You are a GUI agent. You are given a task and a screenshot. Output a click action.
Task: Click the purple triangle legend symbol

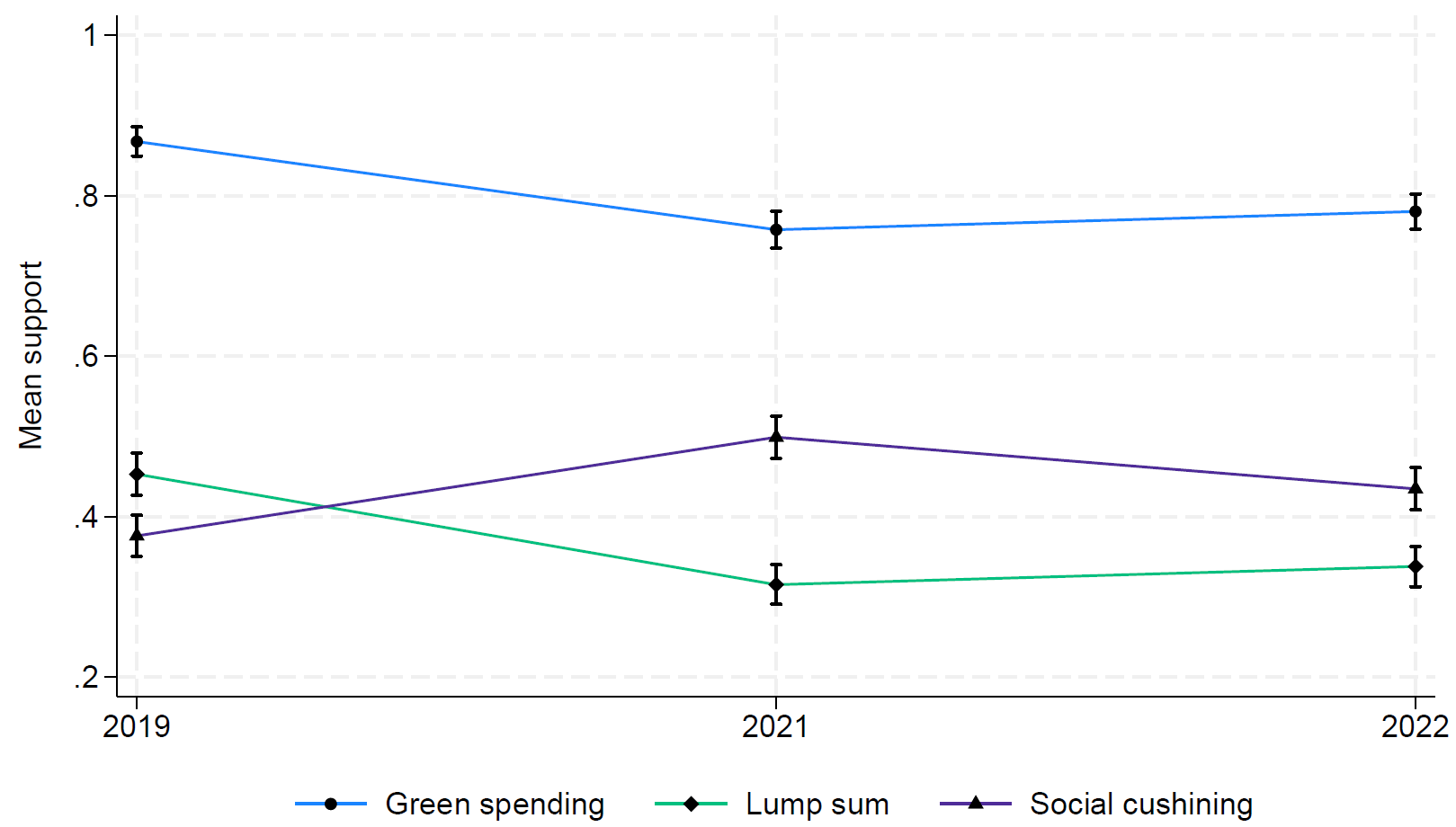click(x=976, y=803)
